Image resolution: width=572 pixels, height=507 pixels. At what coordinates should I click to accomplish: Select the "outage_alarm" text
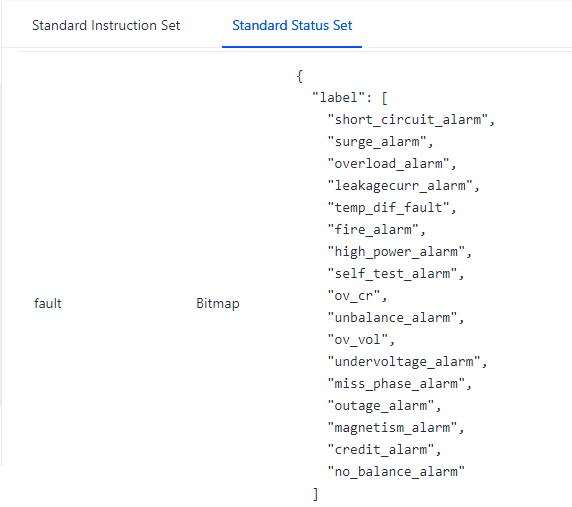tap(384, 406)
